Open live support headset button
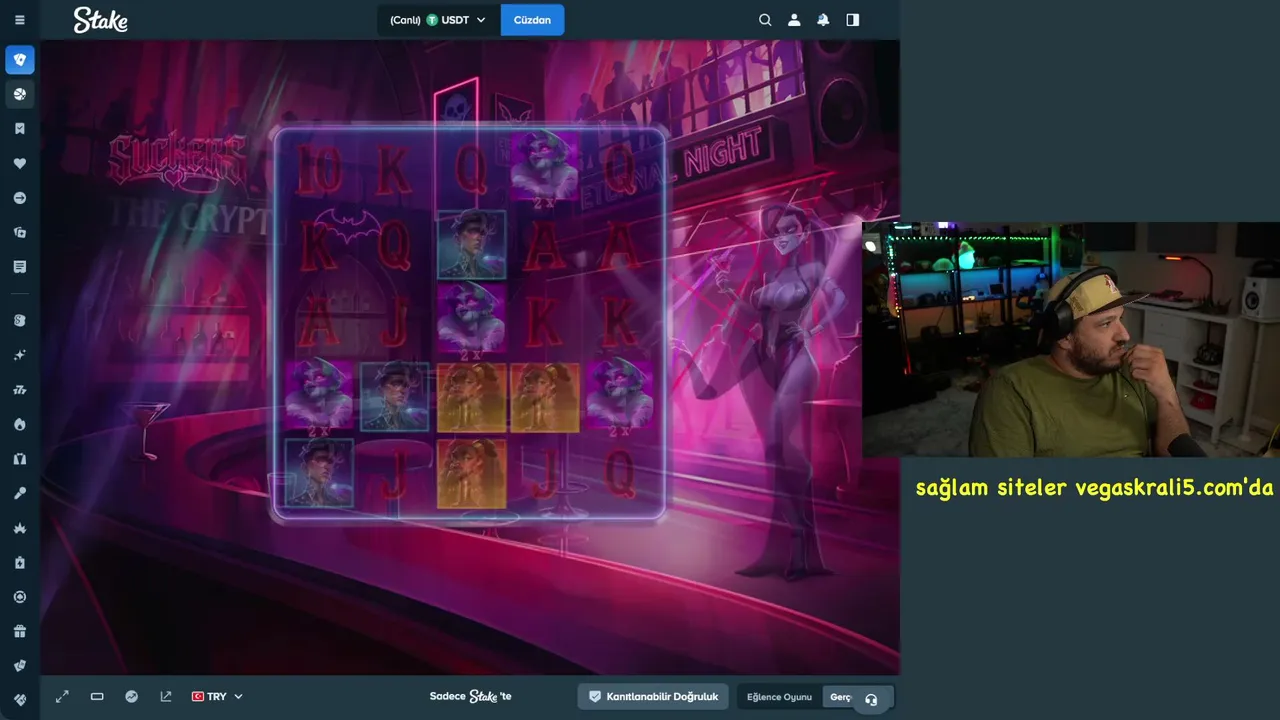Screen dimensions: 1280x720 (x=871, y=700)
